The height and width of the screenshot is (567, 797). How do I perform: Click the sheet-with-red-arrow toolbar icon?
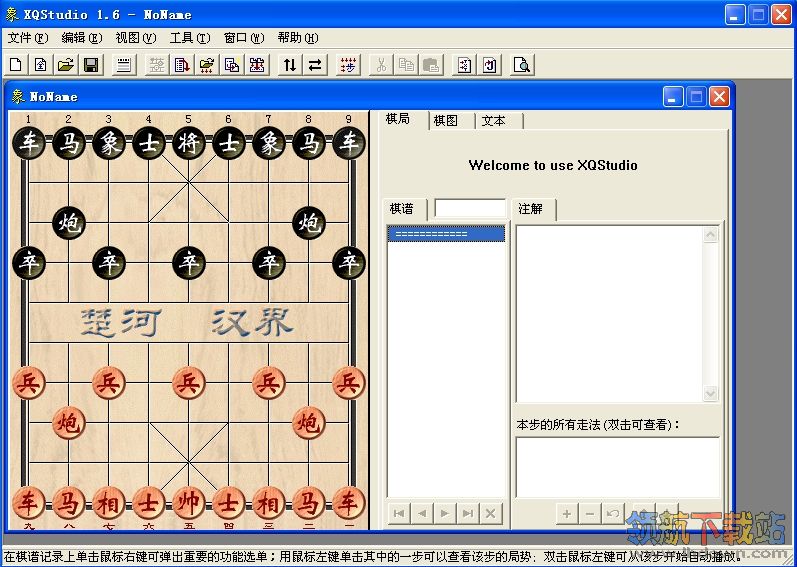182,65
